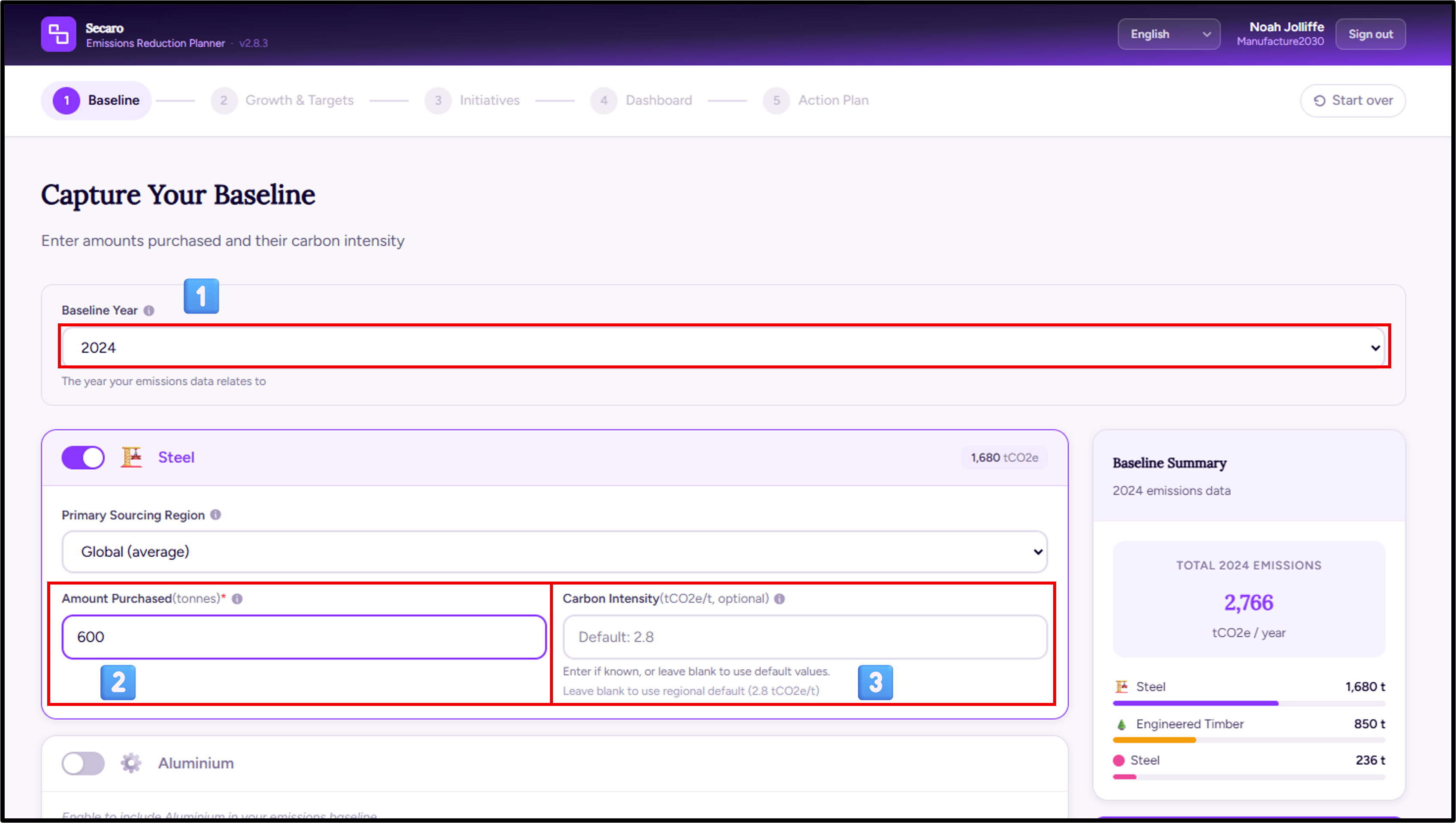Click the Aluminium card heading text
The image size is (1456, 823).
click(x=196, y=764)
